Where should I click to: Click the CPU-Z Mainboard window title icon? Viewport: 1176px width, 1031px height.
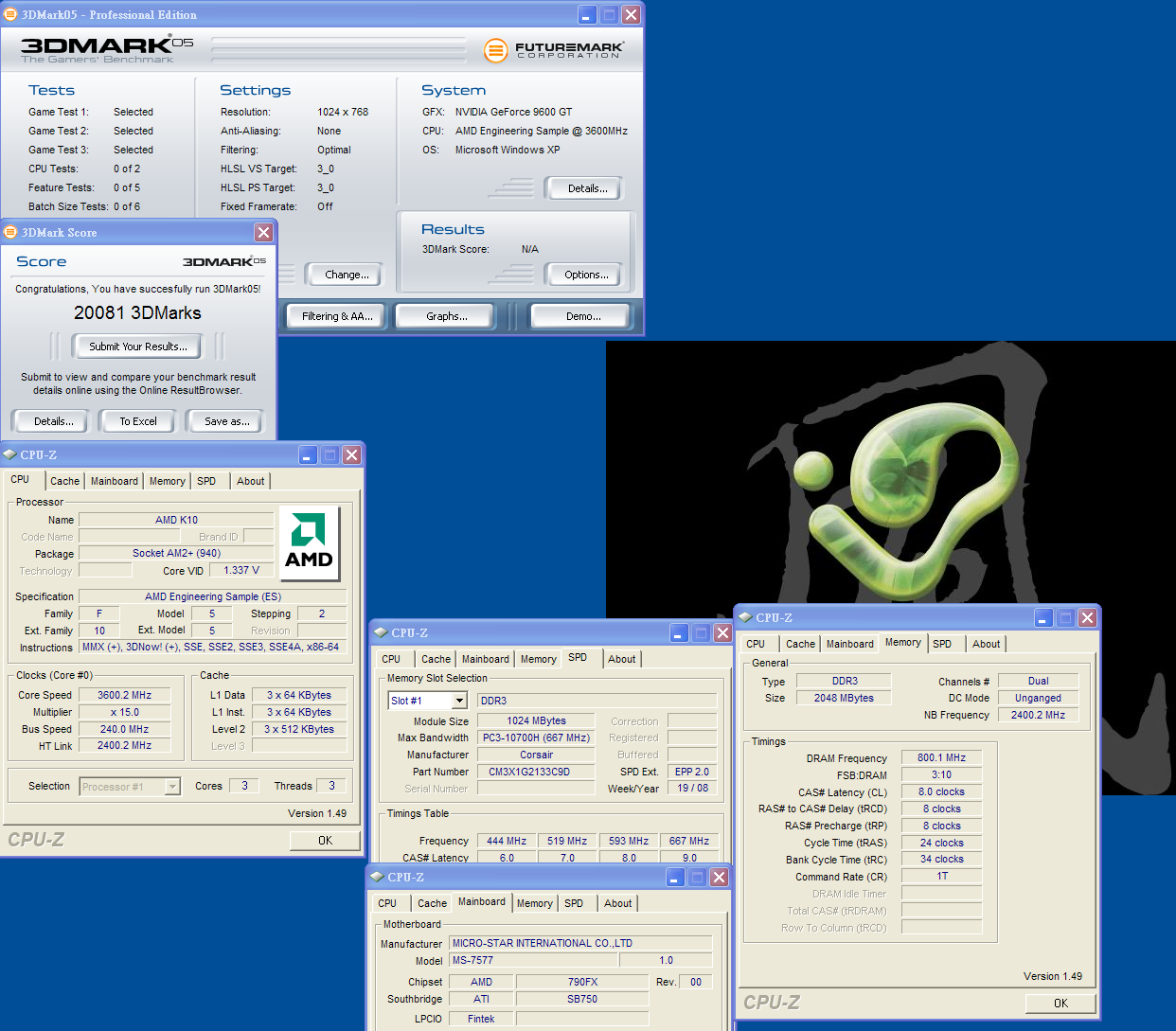tap(377, 878)
